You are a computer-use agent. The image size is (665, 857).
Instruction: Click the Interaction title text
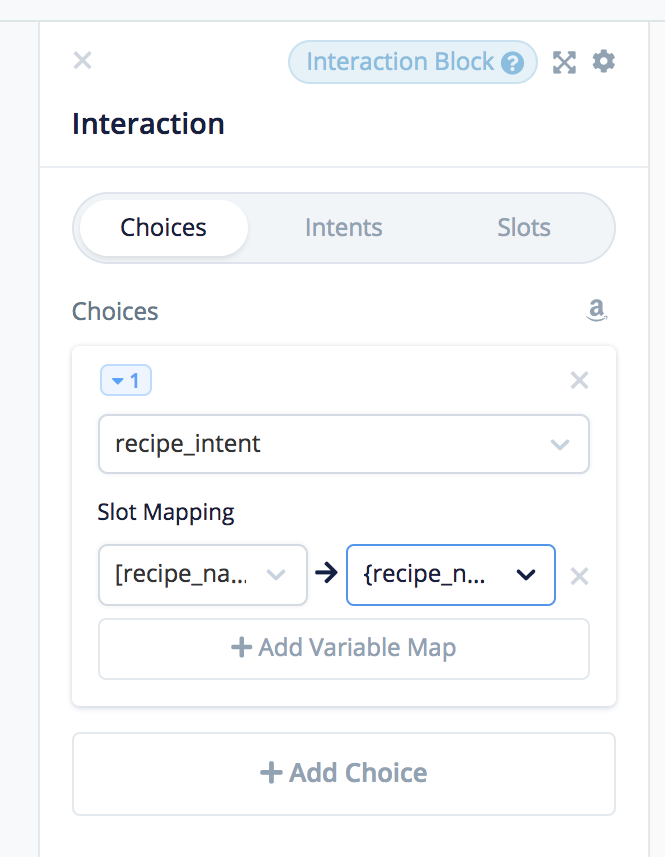click(x=148, y=124)
